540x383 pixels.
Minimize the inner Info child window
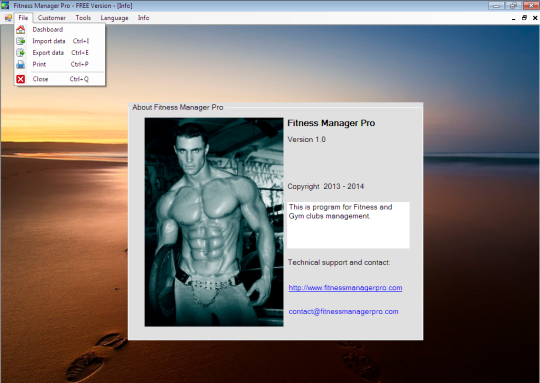(513, 18)
